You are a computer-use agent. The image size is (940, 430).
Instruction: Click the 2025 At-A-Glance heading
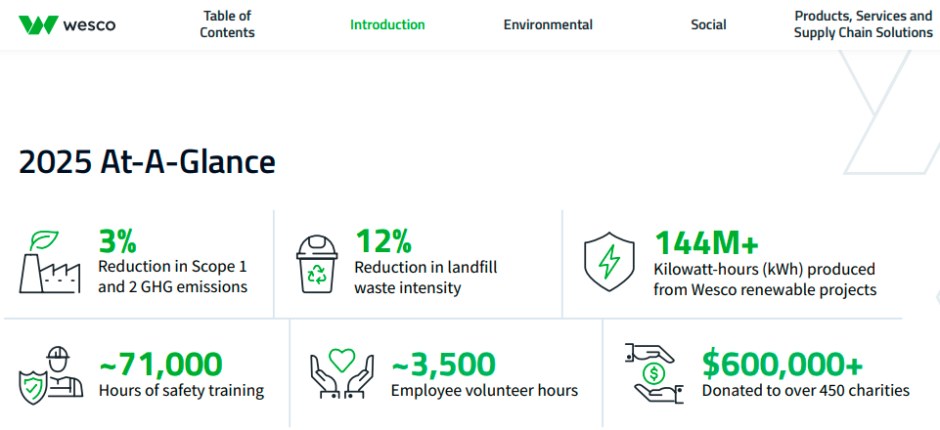coord(147,161)
